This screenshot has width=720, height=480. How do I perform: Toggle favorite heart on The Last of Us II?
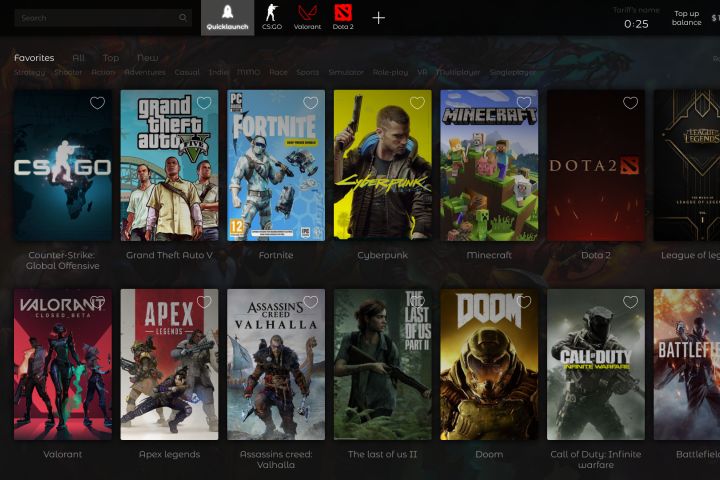tap(417, 302)
